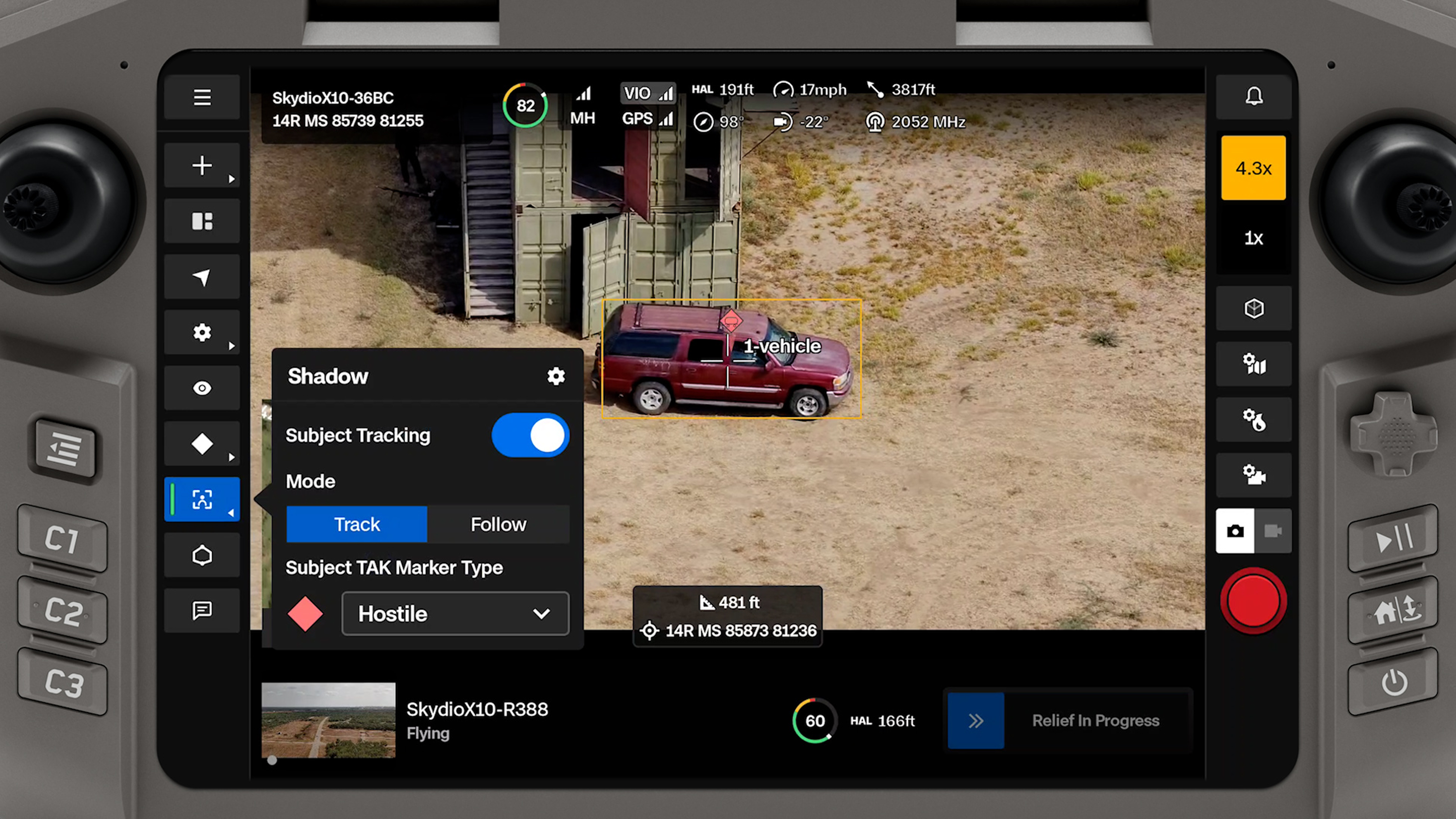Viewport: 1456px width, 819px height.
Task: Toggle the eye visibility icon
Action: click(202, 388)
